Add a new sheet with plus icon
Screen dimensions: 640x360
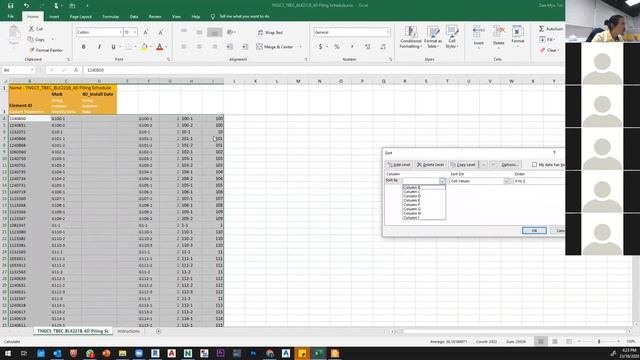tap(158, 331)
